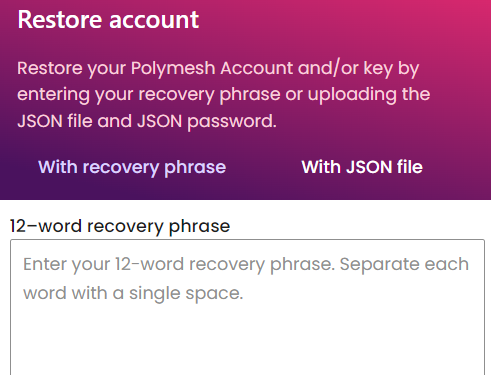Image resolution: width=491 pixels, height=375 pixels.
Task: Click the empty area below the placeholder text
Action: tap(247, 340)
